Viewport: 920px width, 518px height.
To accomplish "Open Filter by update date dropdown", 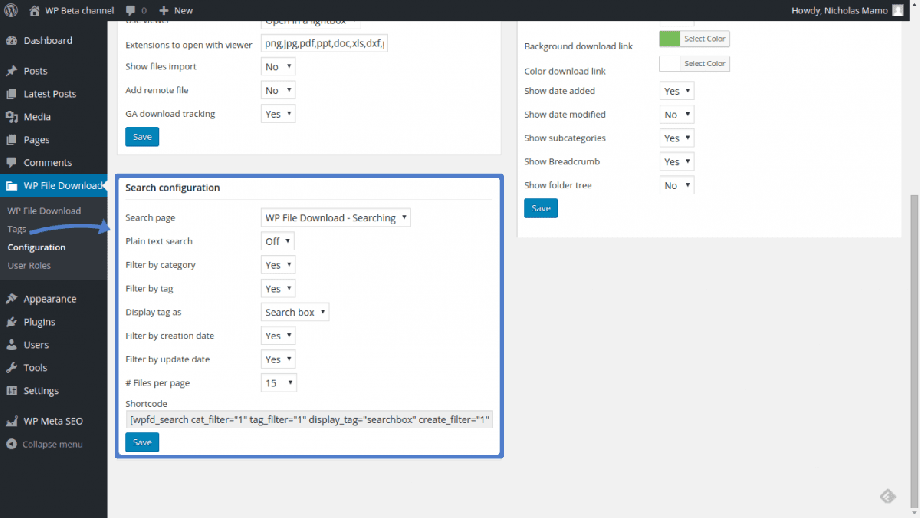I will coord(278,359).
